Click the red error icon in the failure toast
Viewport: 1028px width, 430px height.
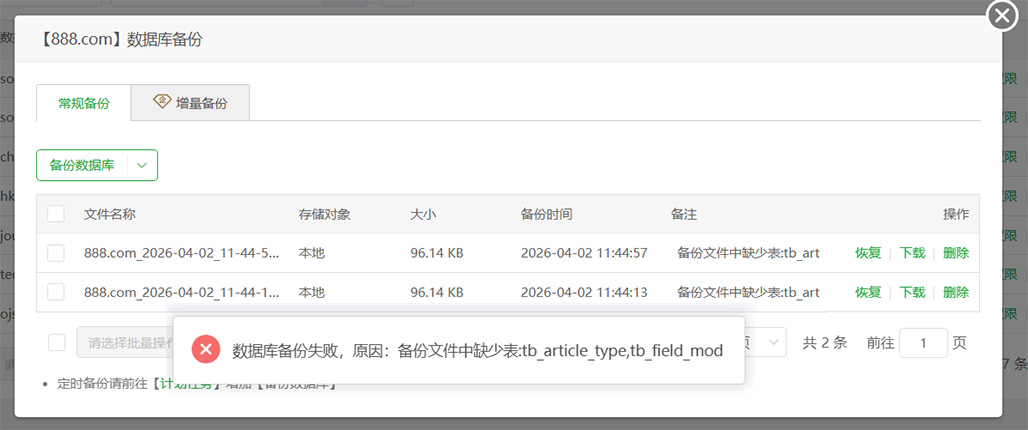click(x=206, y=350)
